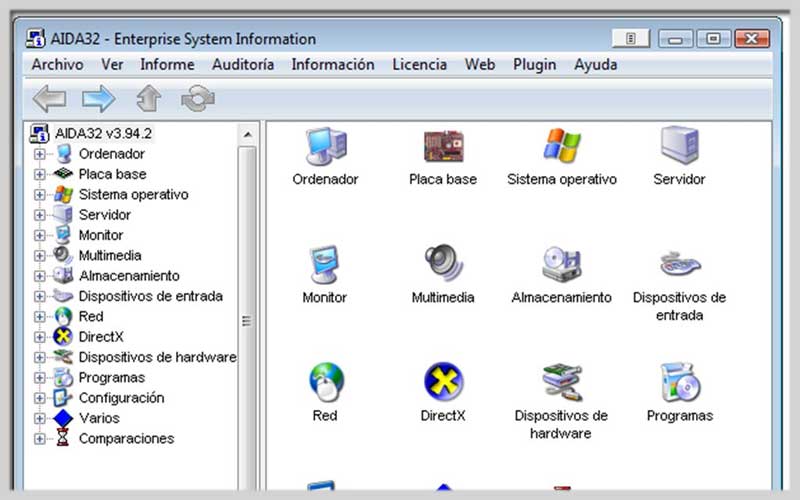Expand the Programas tree node

(39, 378)
